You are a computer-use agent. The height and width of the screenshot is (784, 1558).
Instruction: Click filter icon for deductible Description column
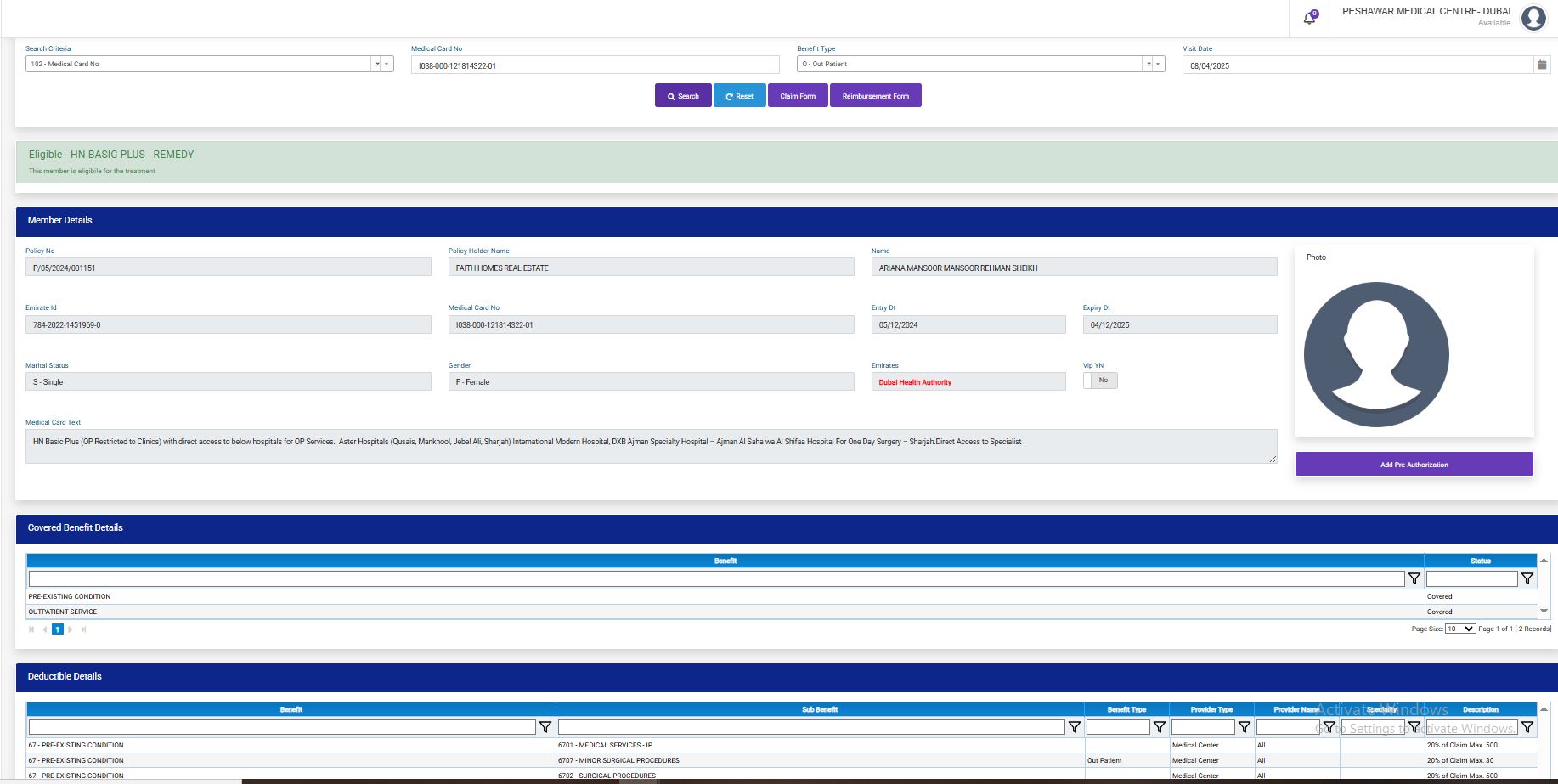pos(1527,727)
